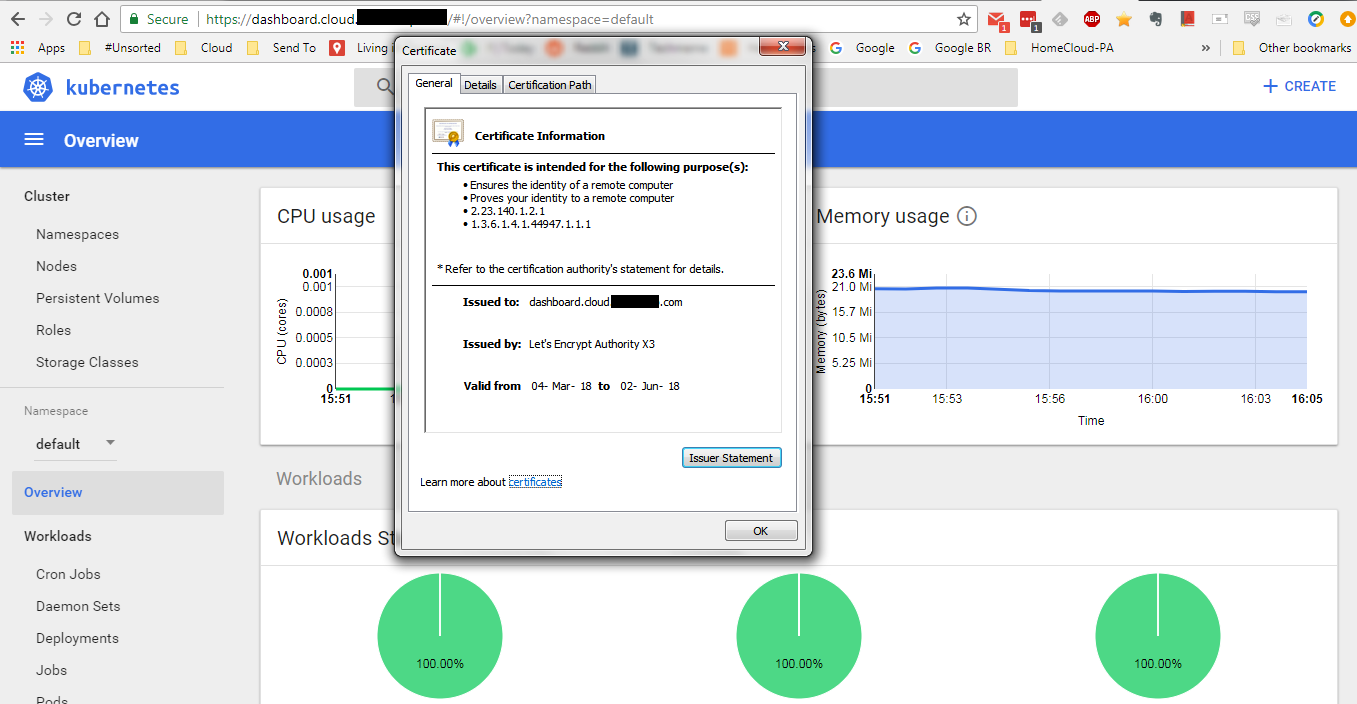Switch to the Details tab
1357x704 pixels.
[x=480, y=84]
